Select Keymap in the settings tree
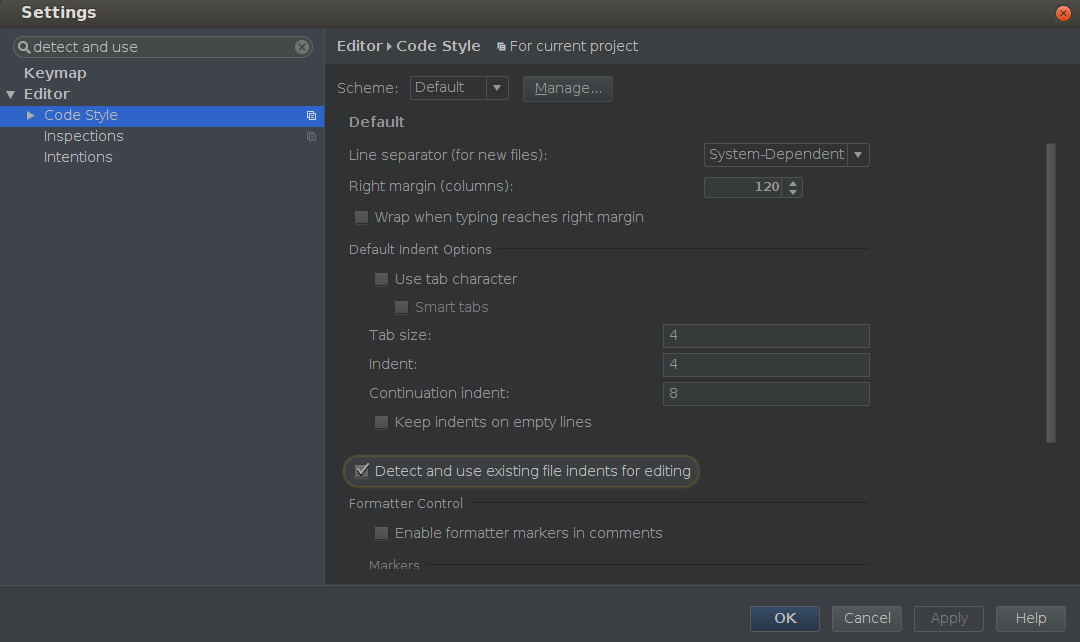The width and height of the screenshot is (1080, 642). 55,73
